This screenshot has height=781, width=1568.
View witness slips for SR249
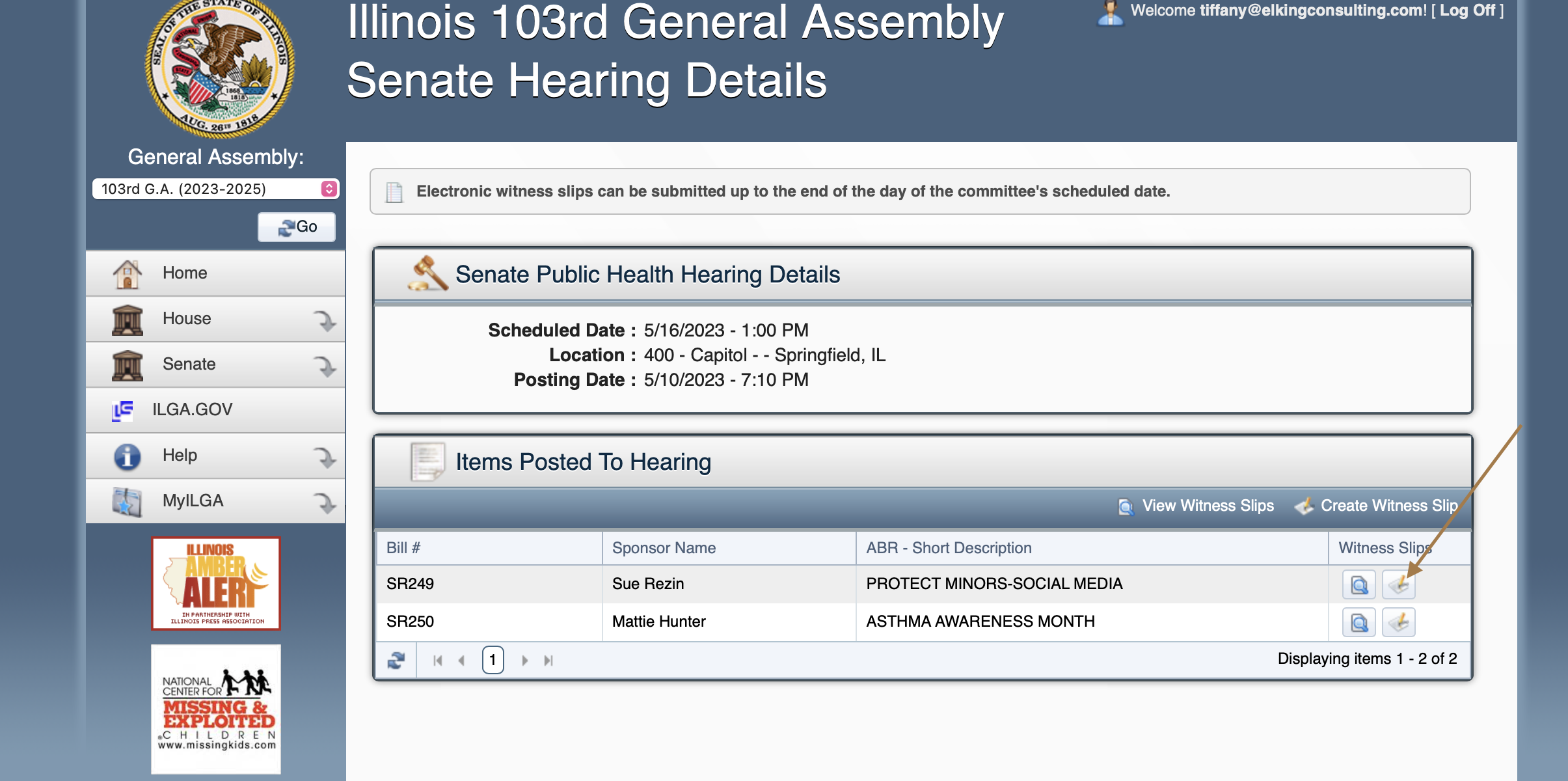tap(1359, 584)
